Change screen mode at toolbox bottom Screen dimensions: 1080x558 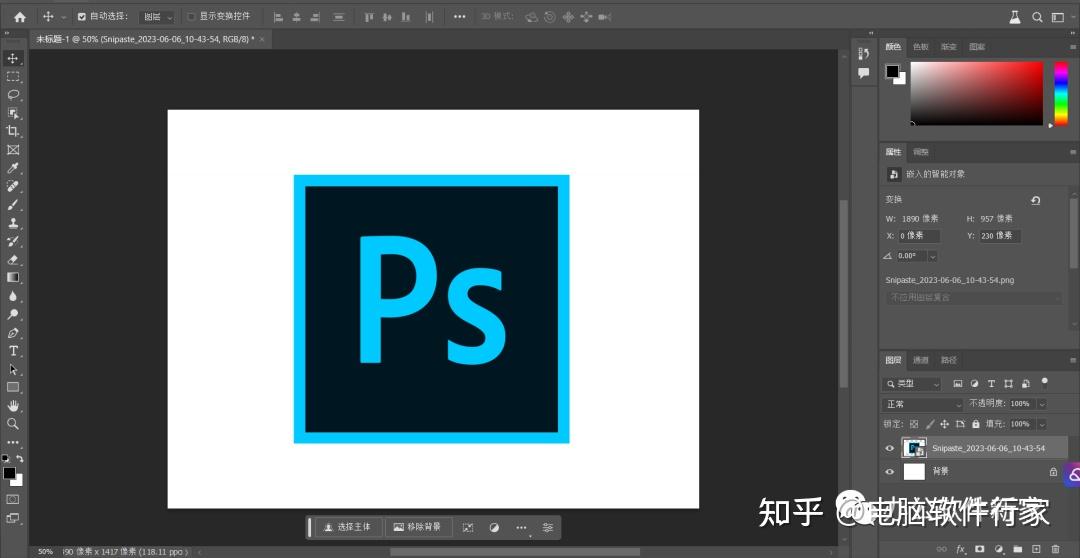[x=12, y=517]
